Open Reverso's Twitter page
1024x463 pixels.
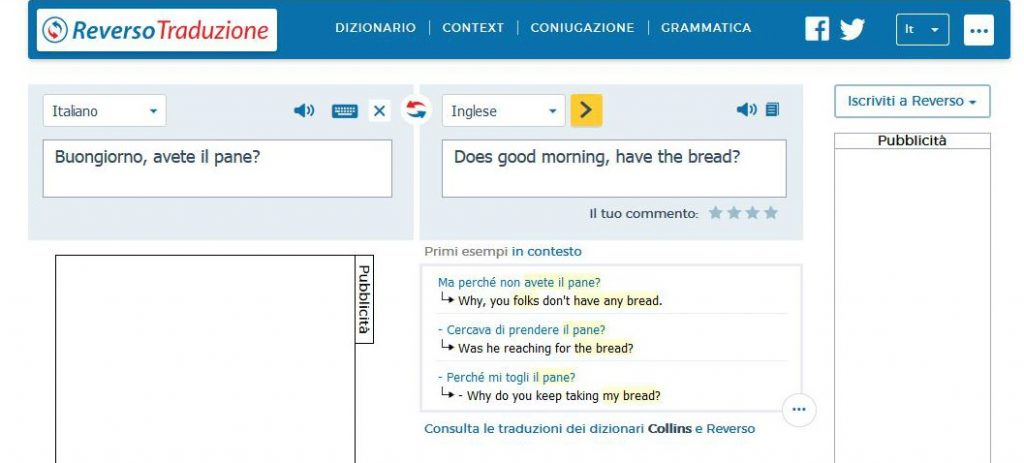coord(852,29)
